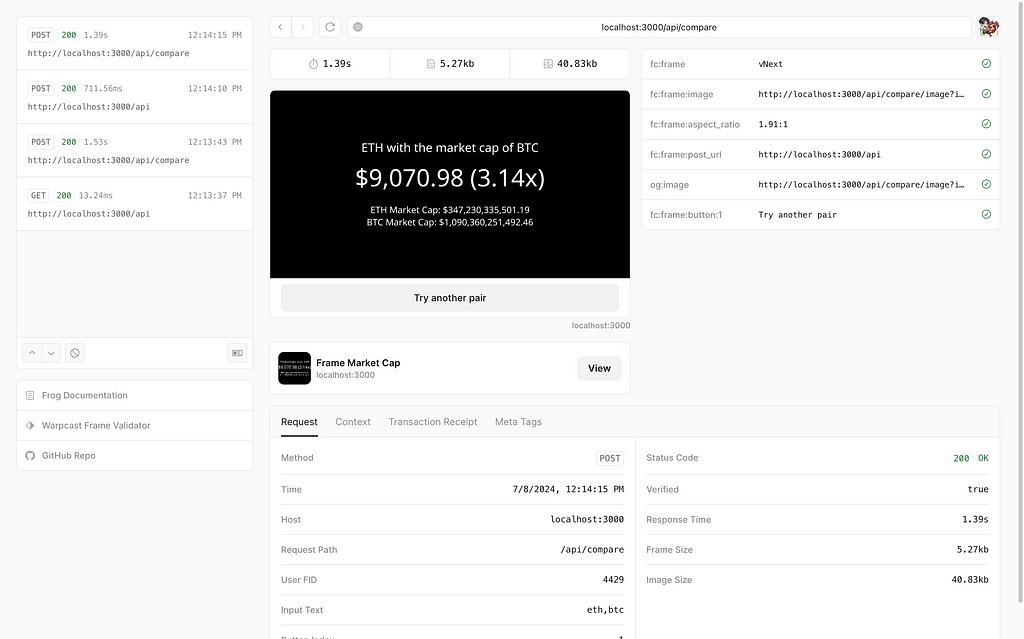Select the POST request logged at 12:14:15 PM
This screenshot has width=1024, height=639.
135,44
